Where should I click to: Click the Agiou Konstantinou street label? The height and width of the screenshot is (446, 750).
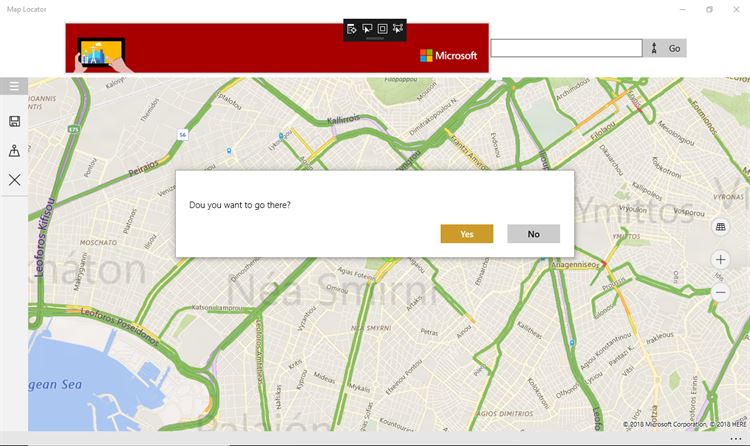click(x=606, y=352)
